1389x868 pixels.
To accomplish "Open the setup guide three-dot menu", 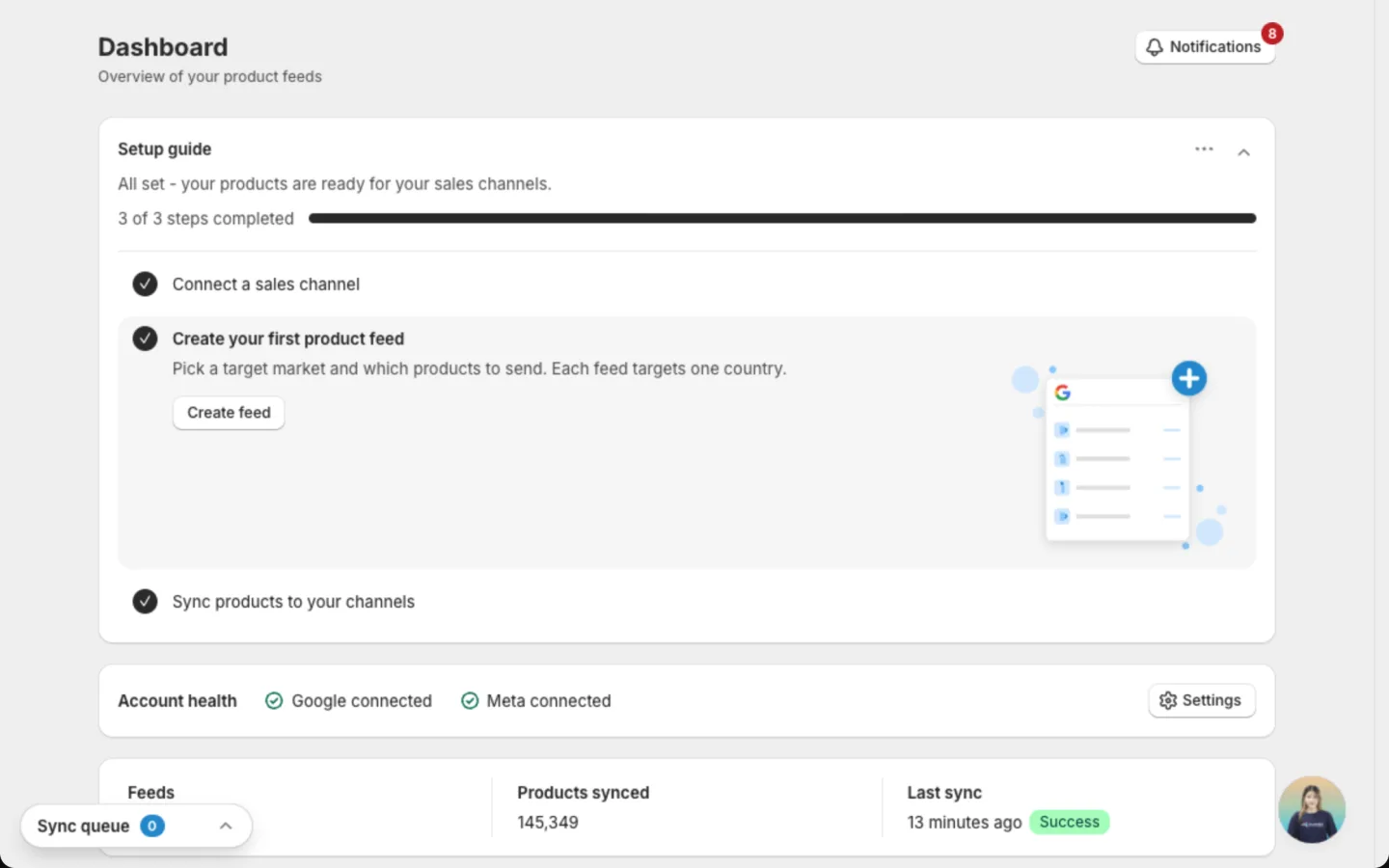I will tap(1204, 149).
